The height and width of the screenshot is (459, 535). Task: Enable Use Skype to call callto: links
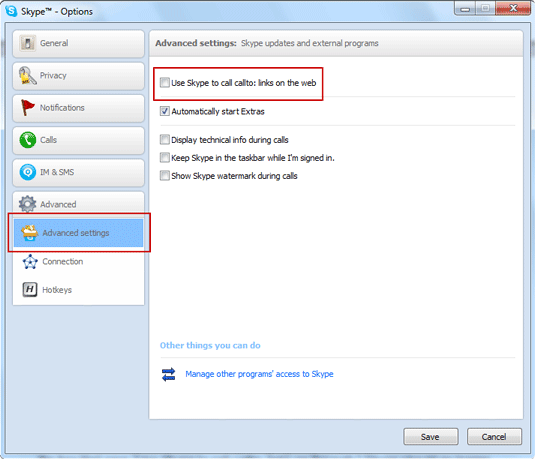[164, 83]
